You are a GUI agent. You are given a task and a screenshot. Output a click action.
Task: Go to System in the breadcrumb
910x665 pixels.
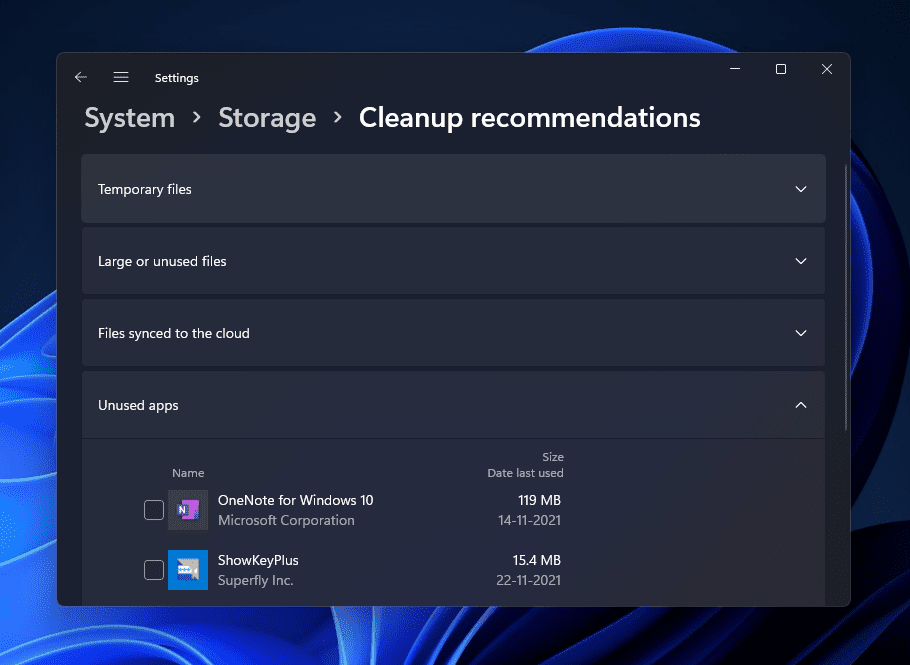(x=129, y=118)
